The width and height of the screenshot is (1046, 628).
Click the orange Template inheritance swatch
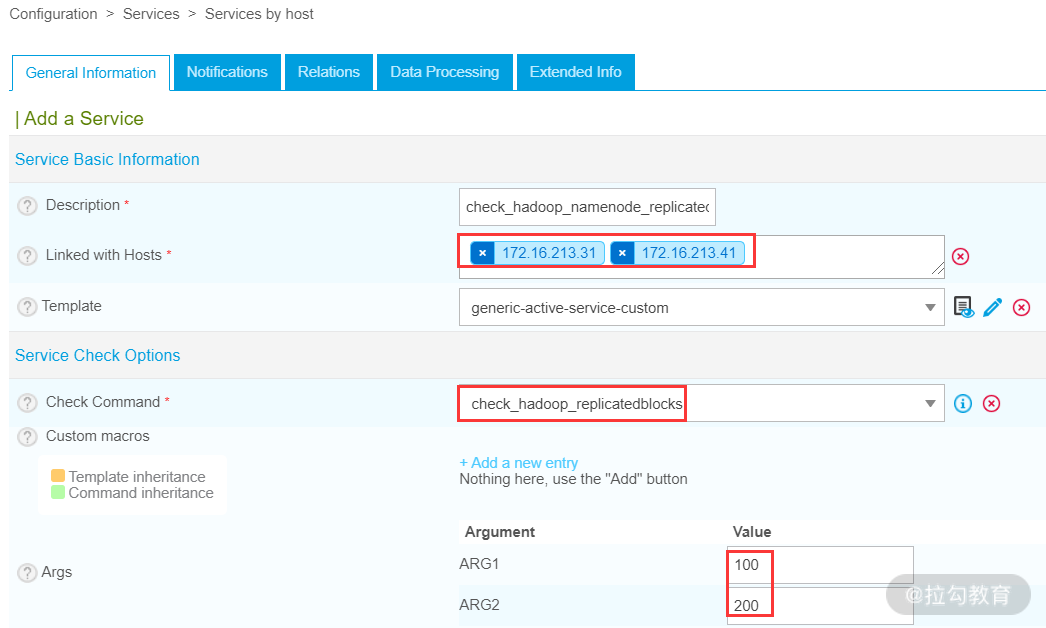pos(58,476)
